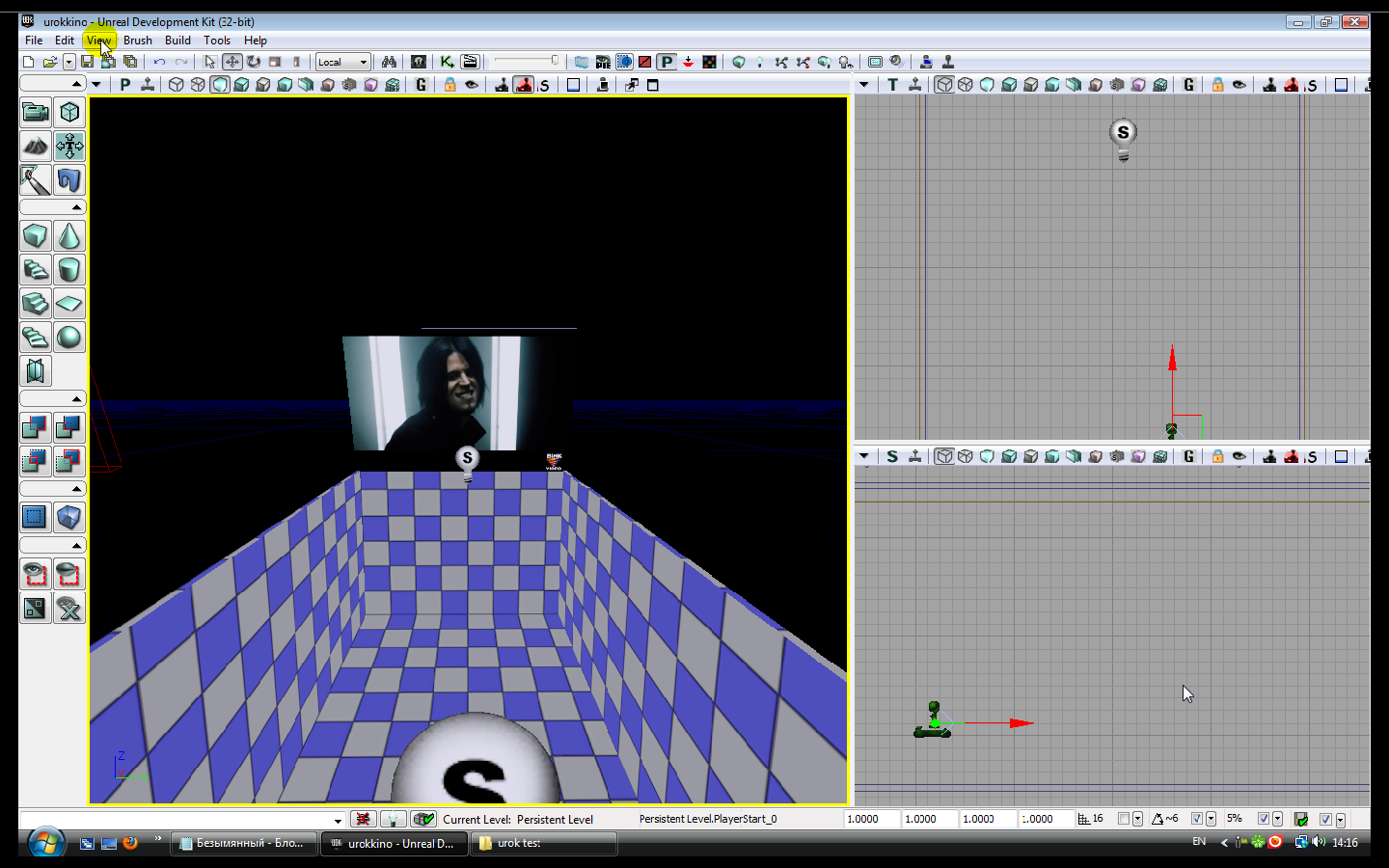Toggle the rotation grid snap checkbox
The width and height of the screenshot is (1389, 868).
point(1197,819)
